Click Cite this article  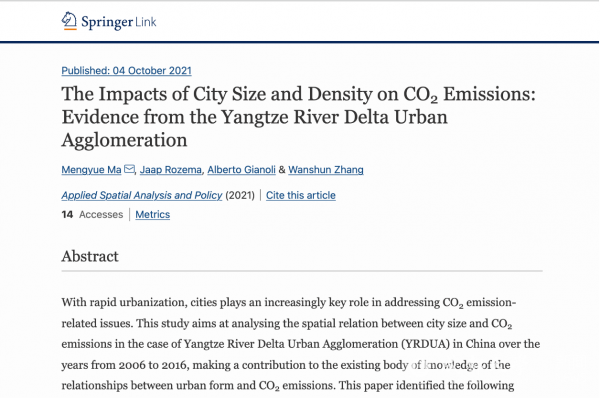pos(301,195)
